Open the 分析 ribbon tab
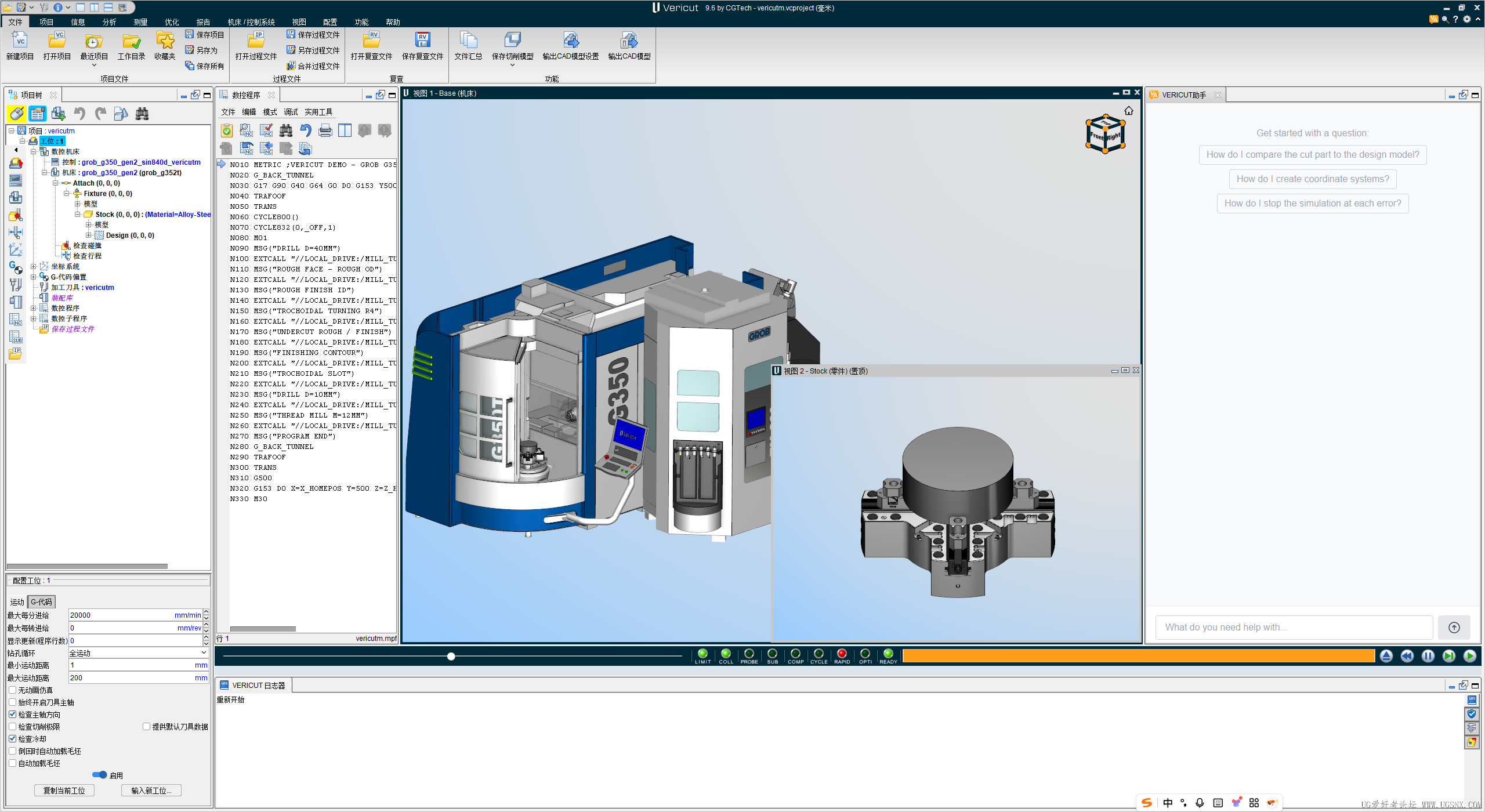Viewport: 1485px width, 812px height. point(109,22)
